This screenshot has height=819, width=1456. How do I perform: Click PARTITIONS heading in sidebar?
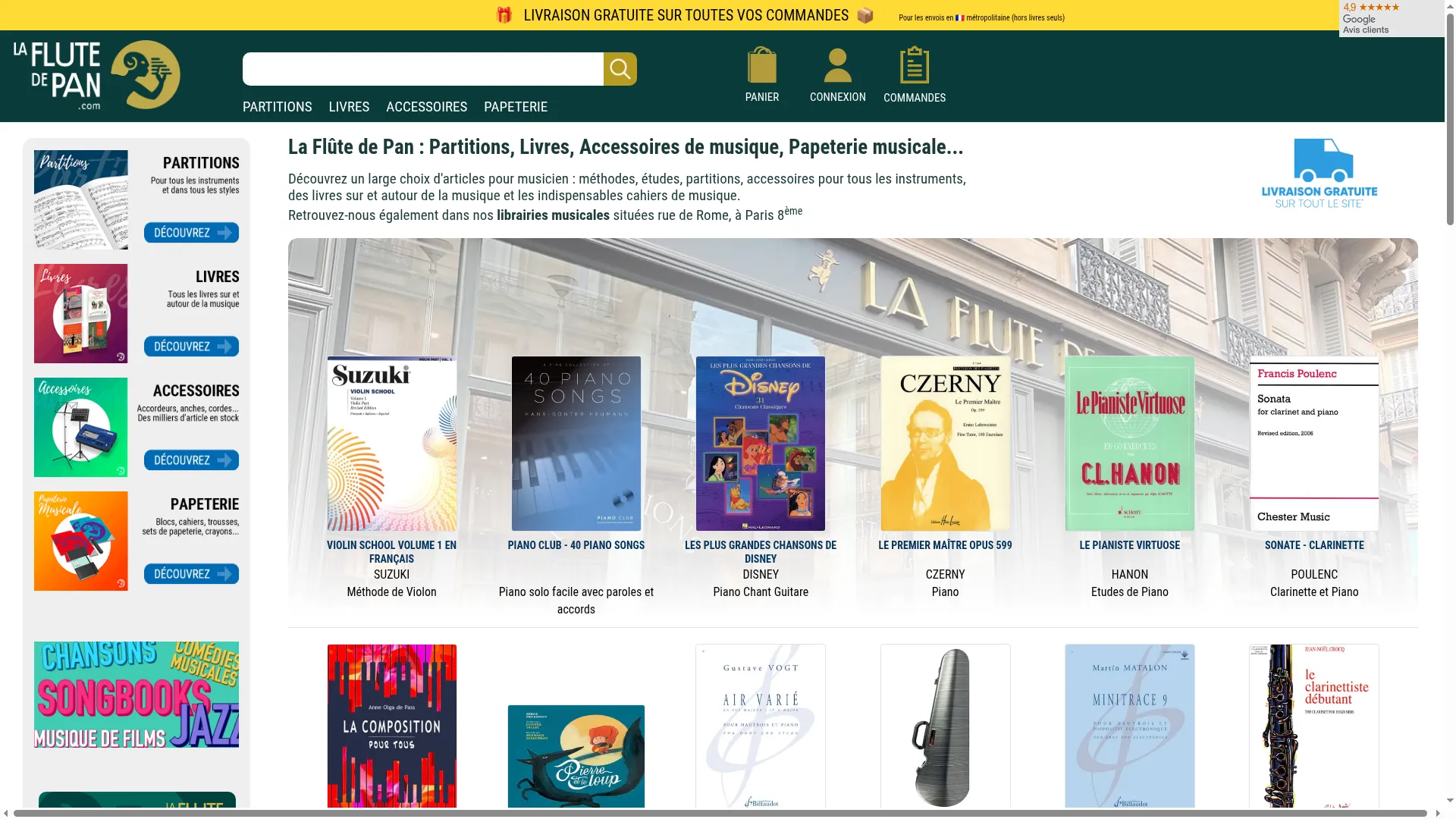point(201,163)
